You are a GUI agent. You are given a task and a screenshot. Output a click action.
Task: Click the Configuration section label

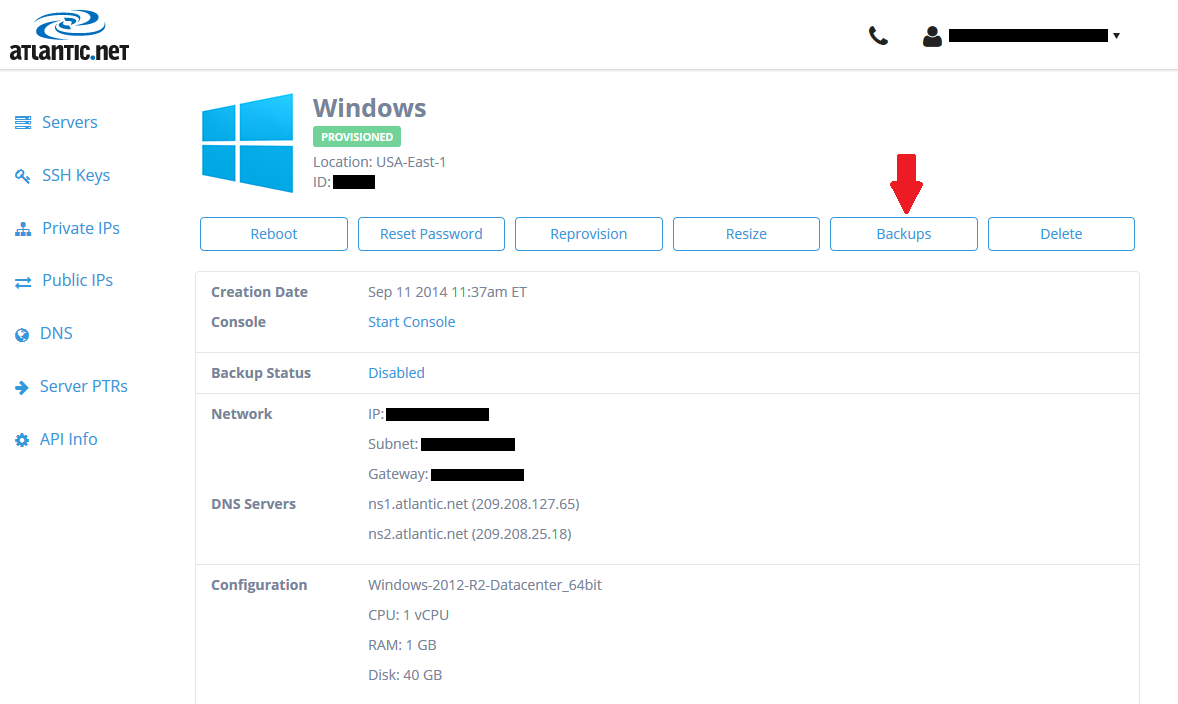tap(259, 585)
